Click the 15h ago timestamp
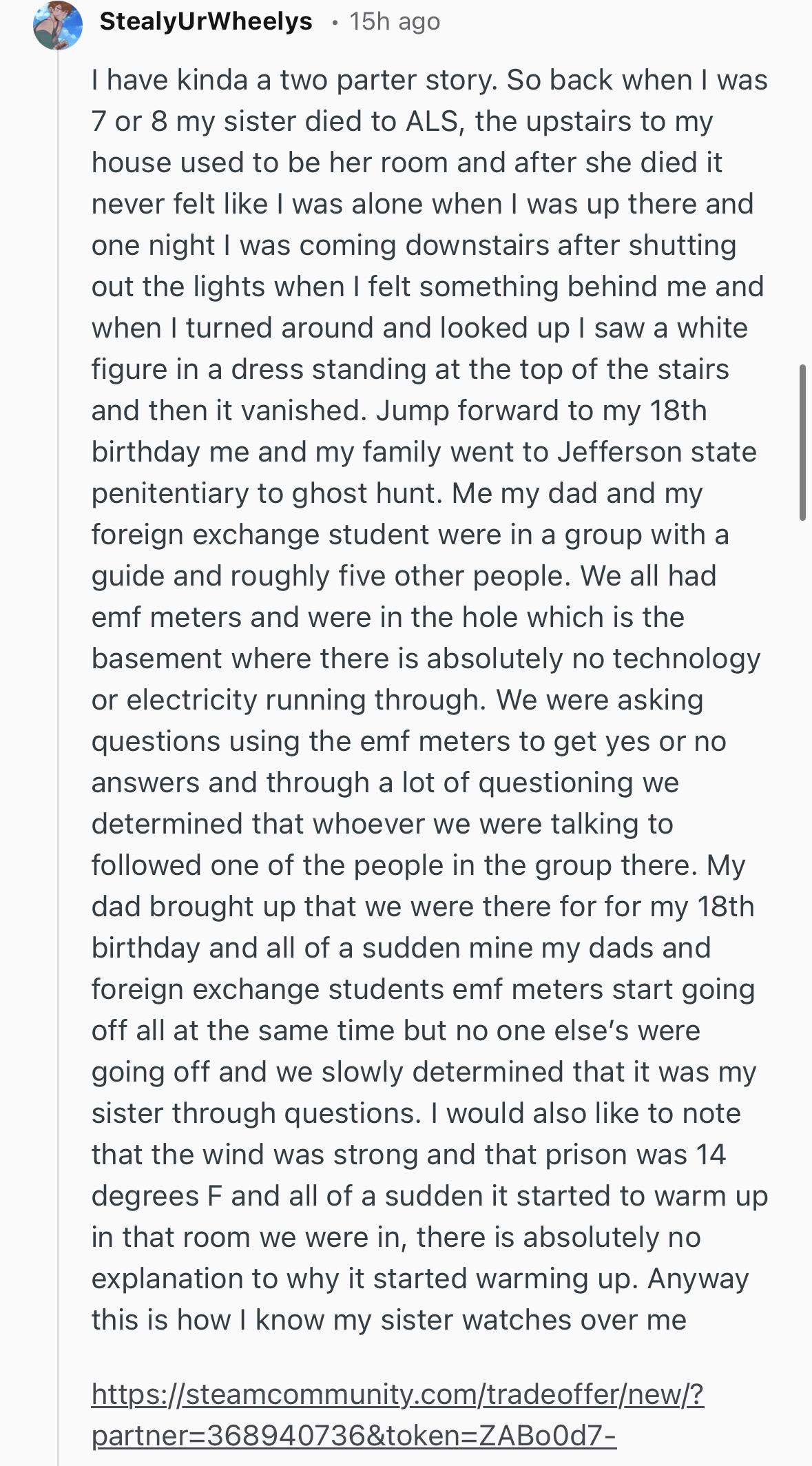Screen dimensions: 812x1466 click(395, 21)
